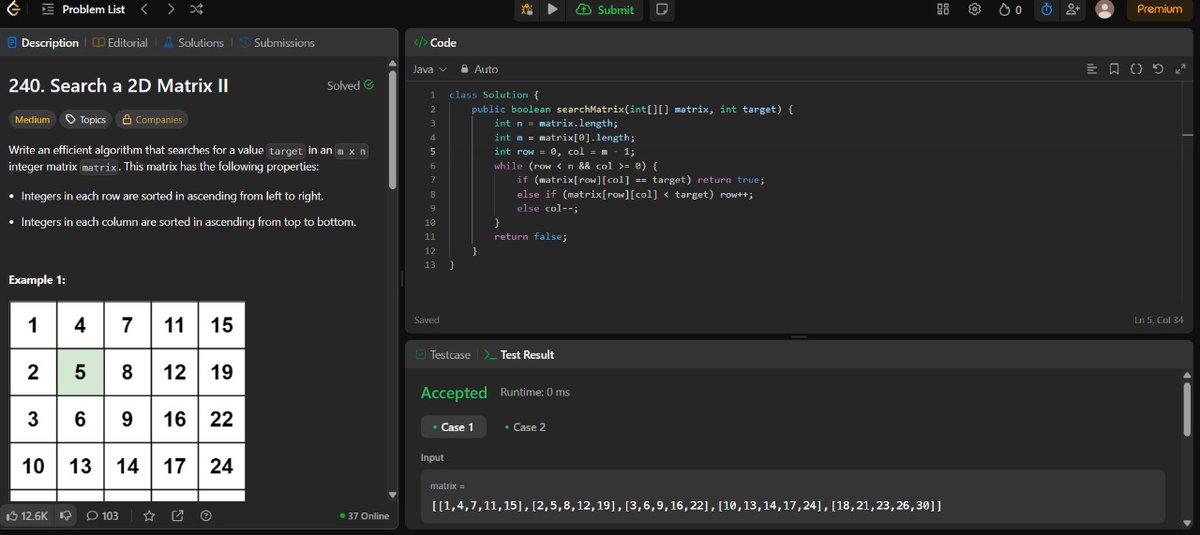Open the notes sticky icon
1200x535 pixels.
(x=661, y=9)
